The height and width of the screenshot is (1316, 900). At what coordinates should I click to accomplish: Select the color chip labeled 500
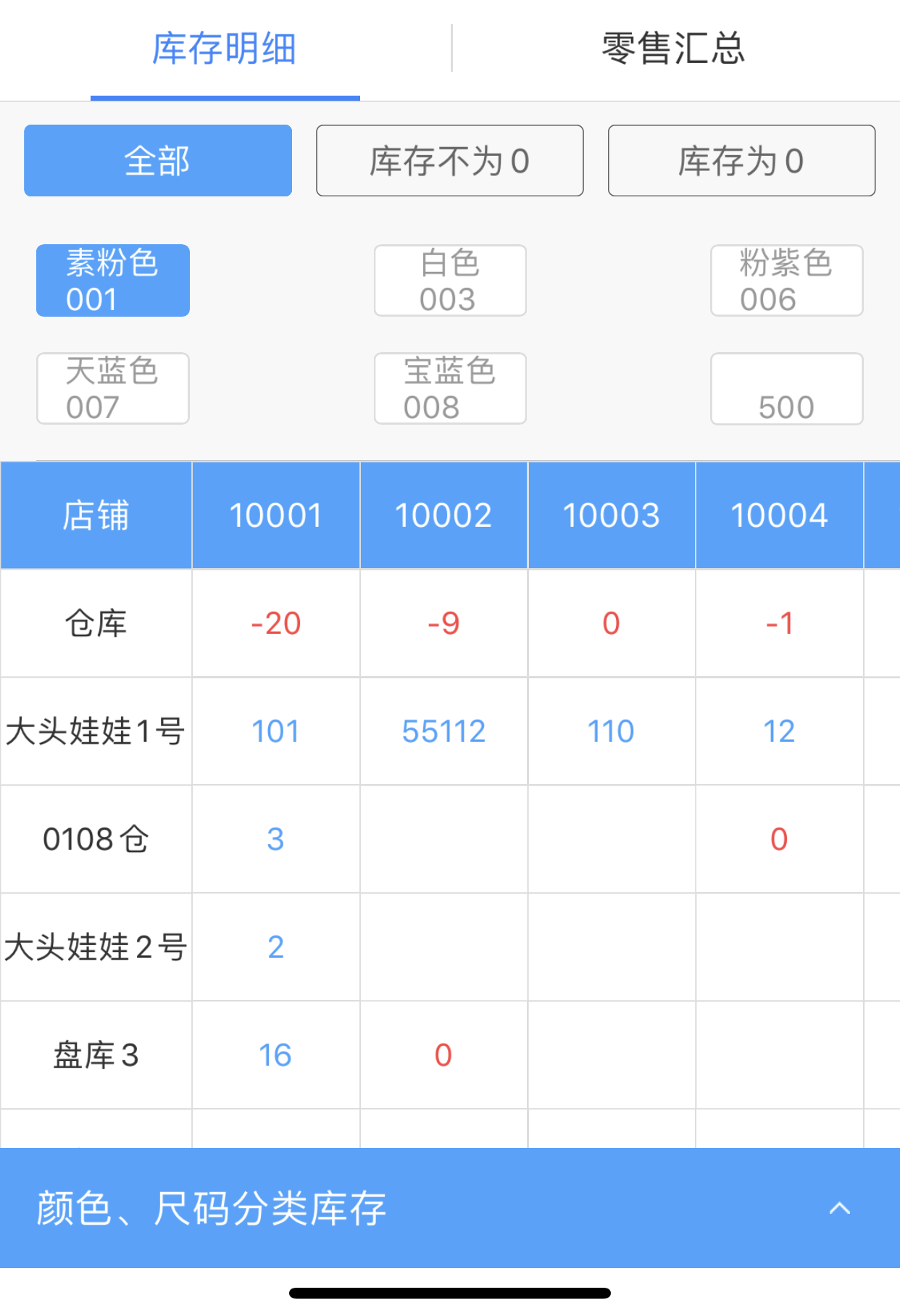tap(786, 390)
